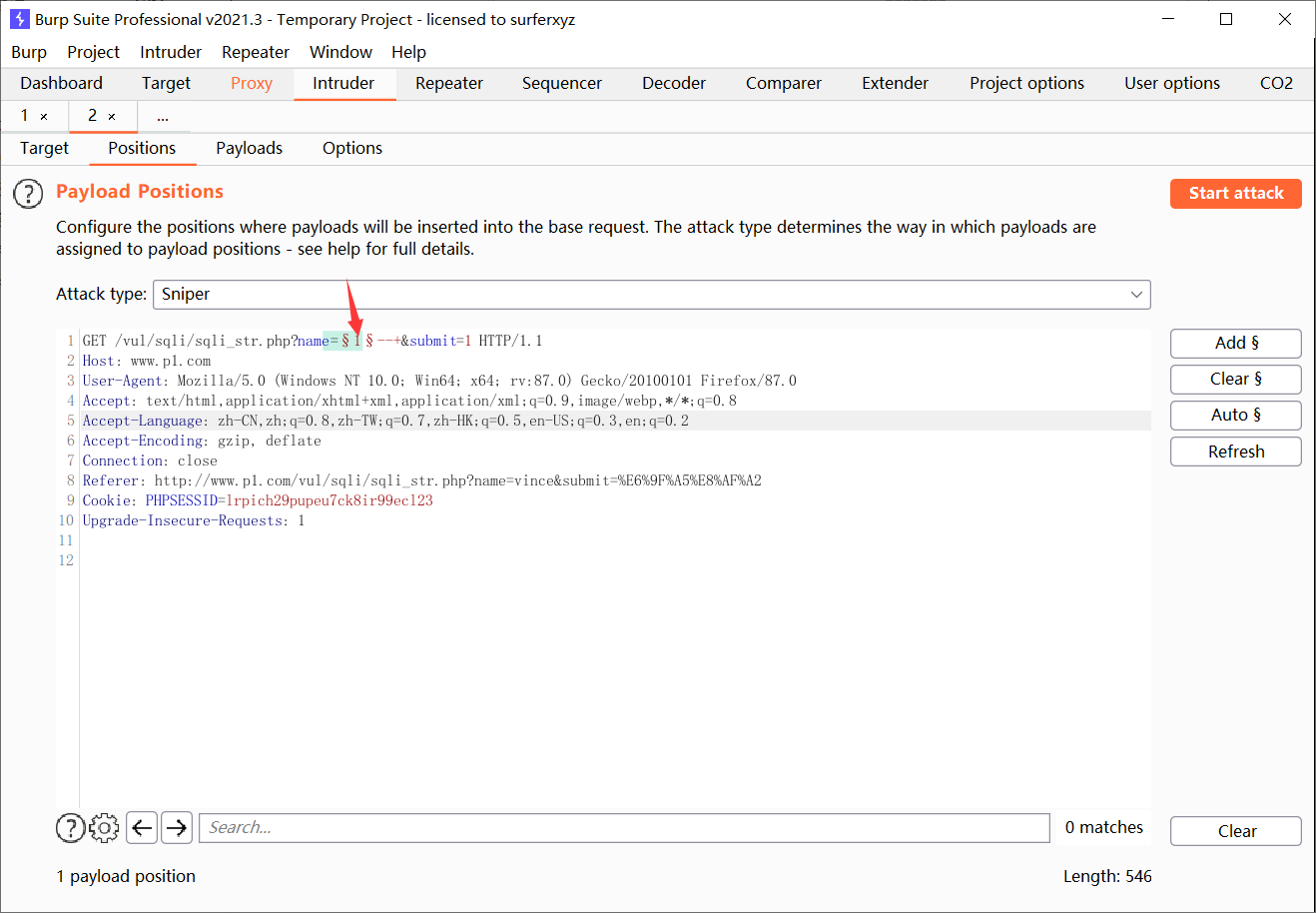
Task: Click the Connection: close header line
Action: [150, 460]
